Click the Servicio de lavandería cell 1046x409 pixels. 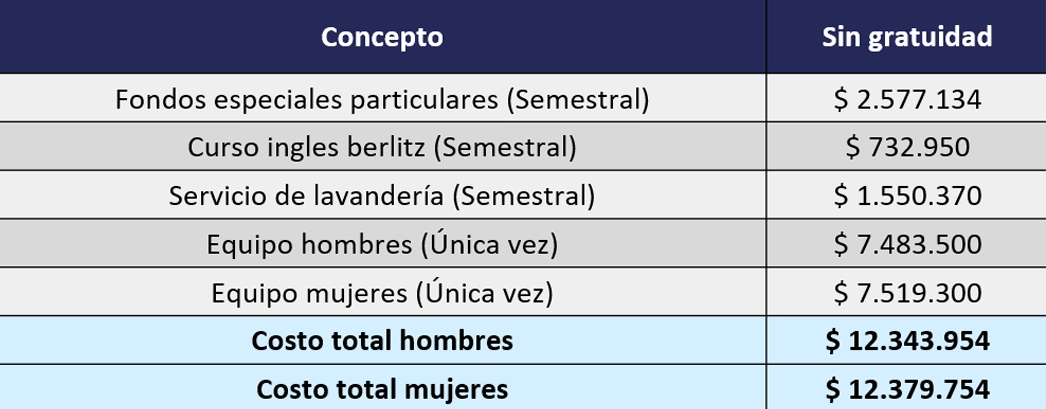[x=382, y=196]
